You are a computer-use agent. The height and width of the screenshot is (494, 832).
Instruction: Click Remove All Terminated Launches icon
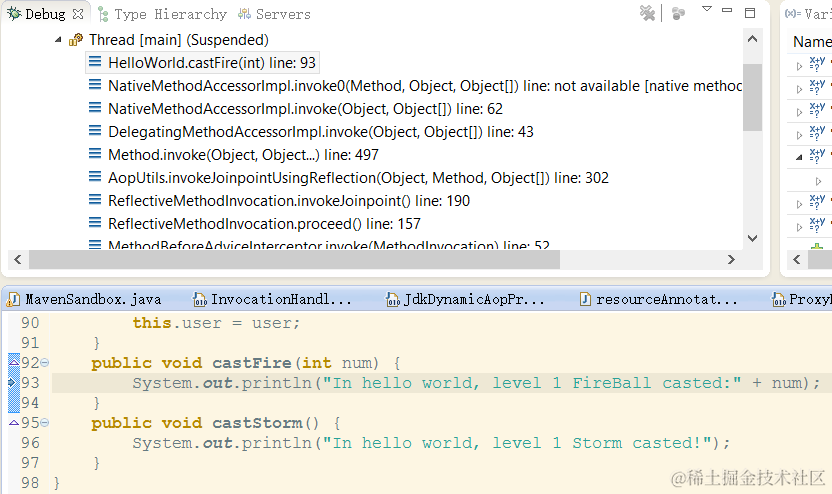click(647, 13)
